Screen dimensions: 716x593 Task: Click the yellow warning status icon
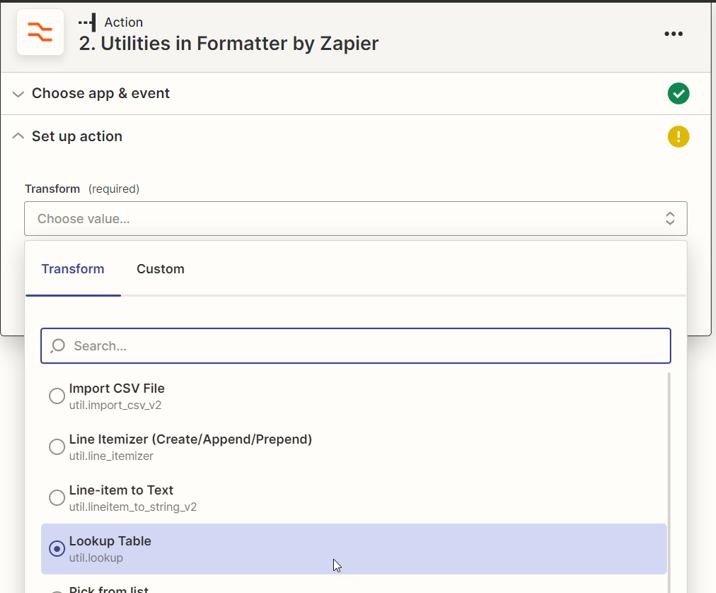678,137
